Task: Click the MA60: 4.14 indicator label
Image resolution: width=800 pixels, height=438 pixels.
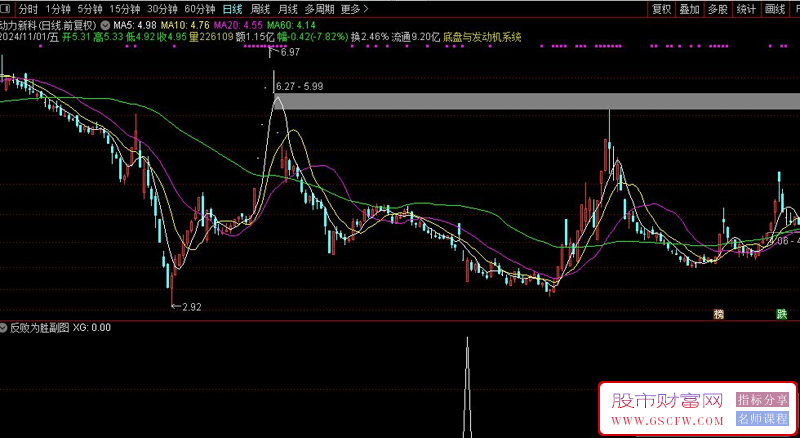Action: tap(291, 25)
